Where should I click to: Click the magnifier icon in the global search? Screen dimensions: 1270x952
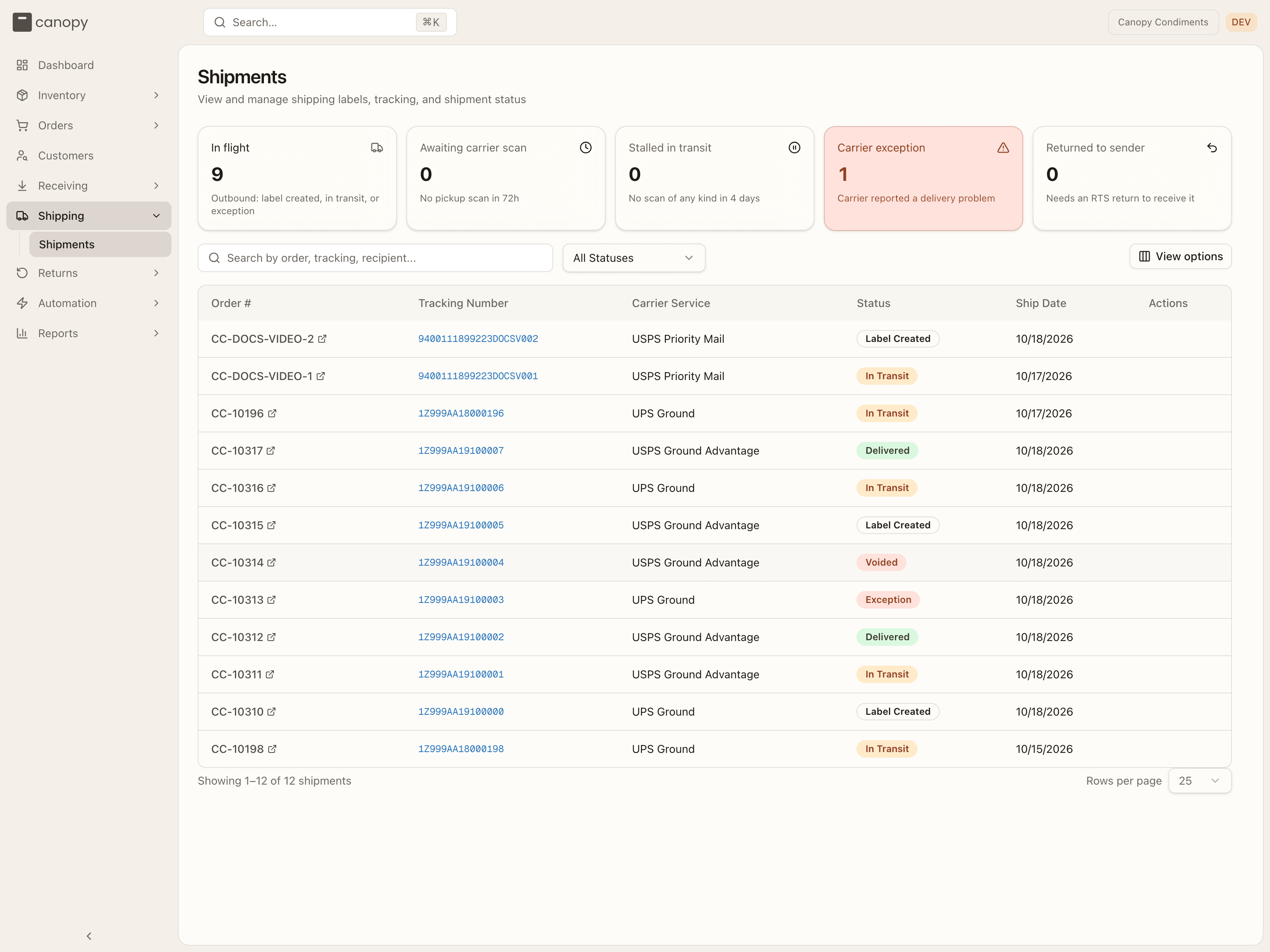click(220, 22)
